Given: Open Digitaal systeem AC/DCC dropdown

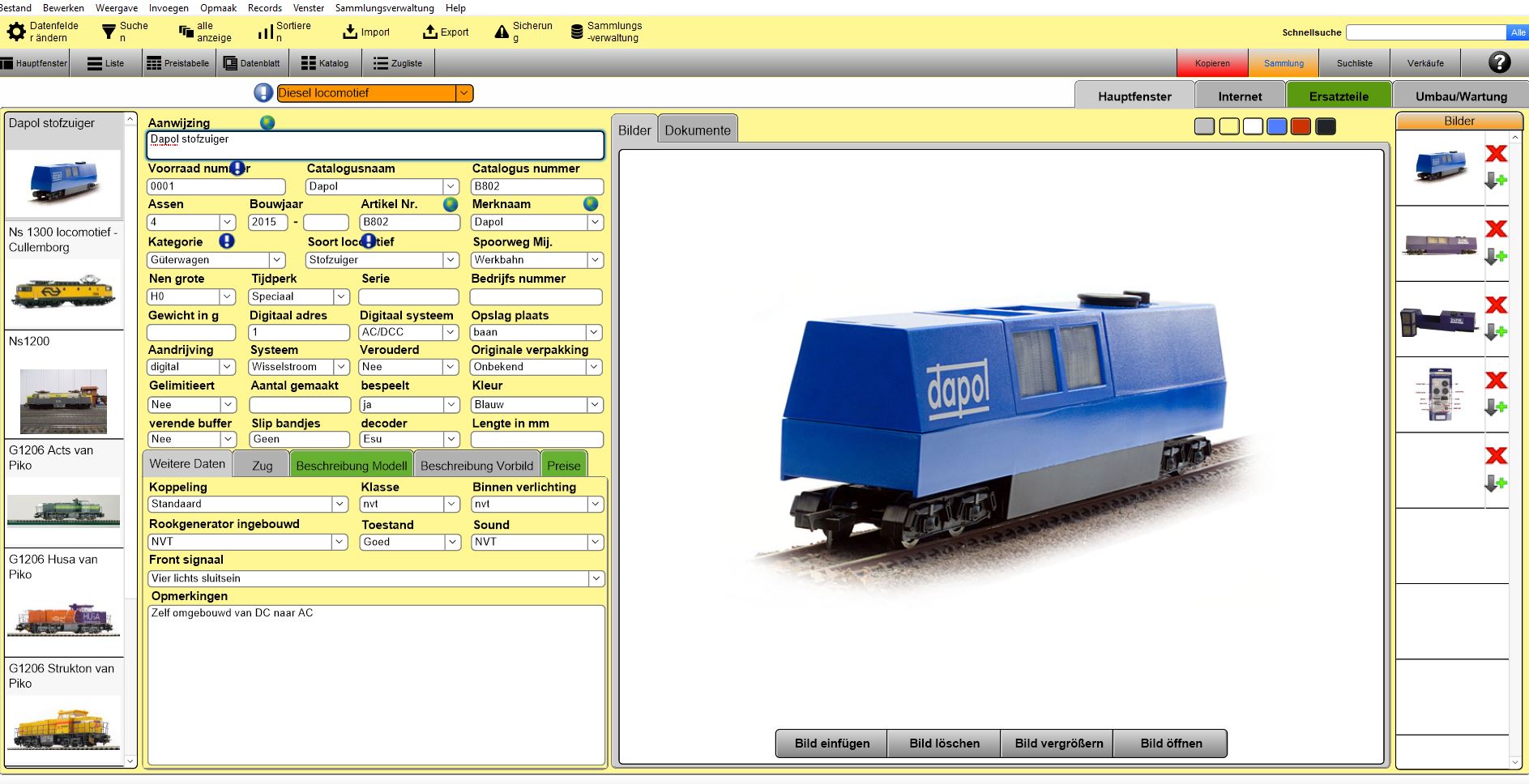Looking at the screenshot, I should 451,332.
